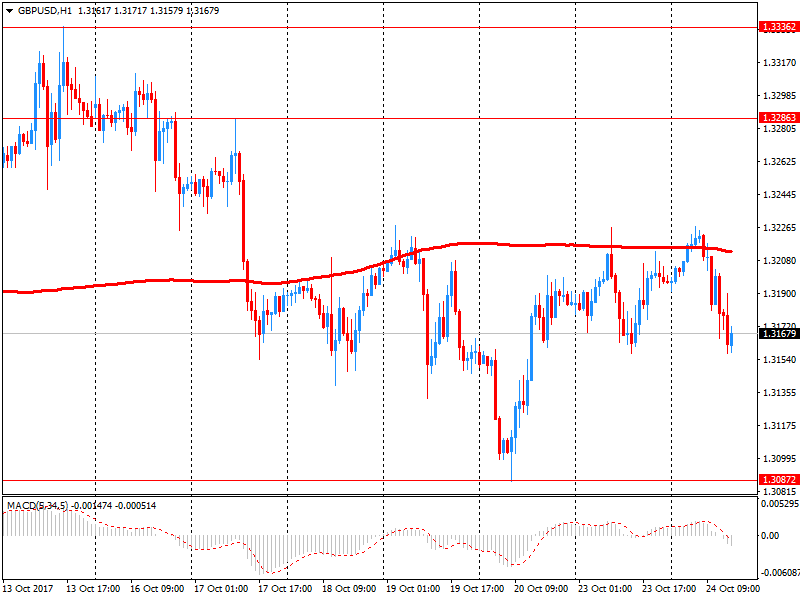Click the 1.32985 price axis value
The image size is (800, 600).
[x=779, y=96]
